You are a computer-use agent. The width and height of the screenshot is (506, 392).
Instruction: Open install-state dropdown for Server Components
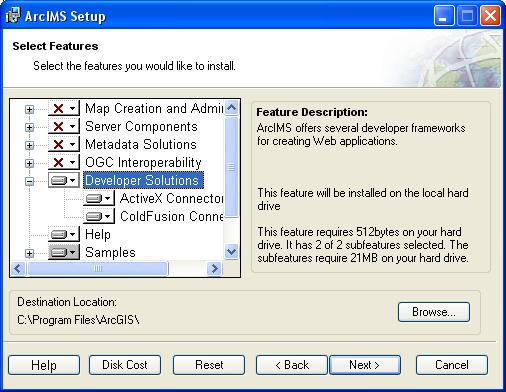[x=64, y=126]
